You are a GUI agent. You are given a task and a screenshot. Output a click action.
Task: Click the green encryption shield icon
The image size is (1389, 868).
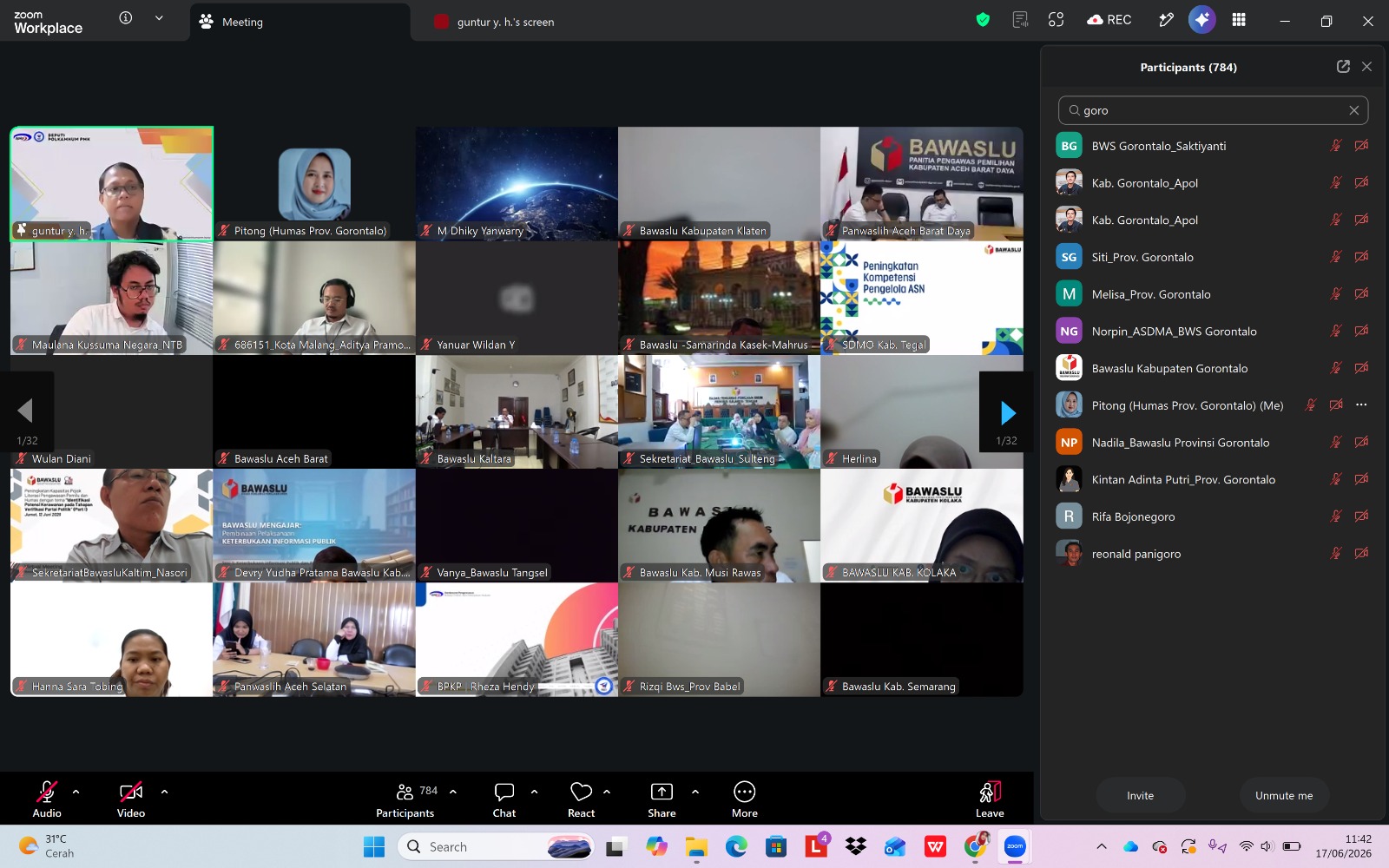[983, 20]
